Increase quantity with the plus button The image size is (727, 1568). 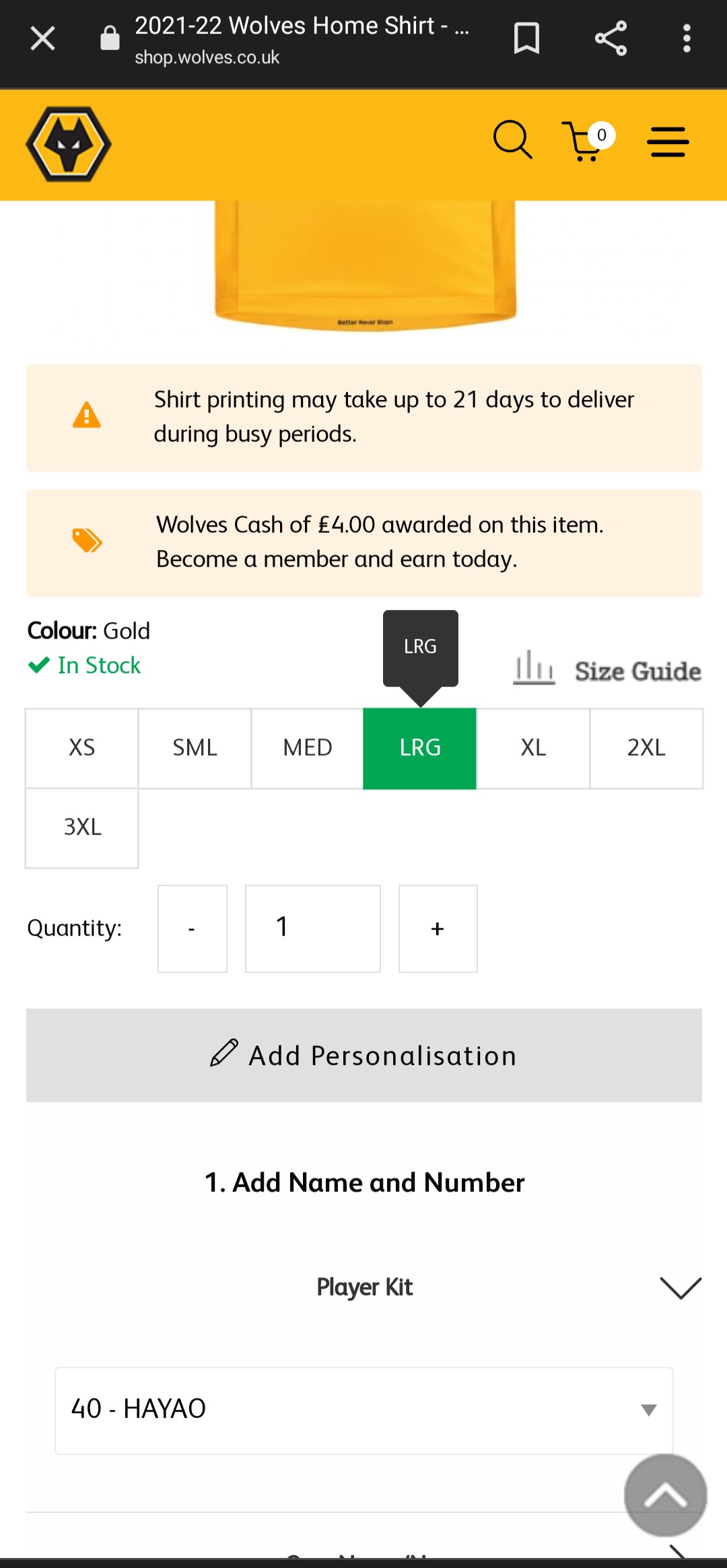(438, 928)
